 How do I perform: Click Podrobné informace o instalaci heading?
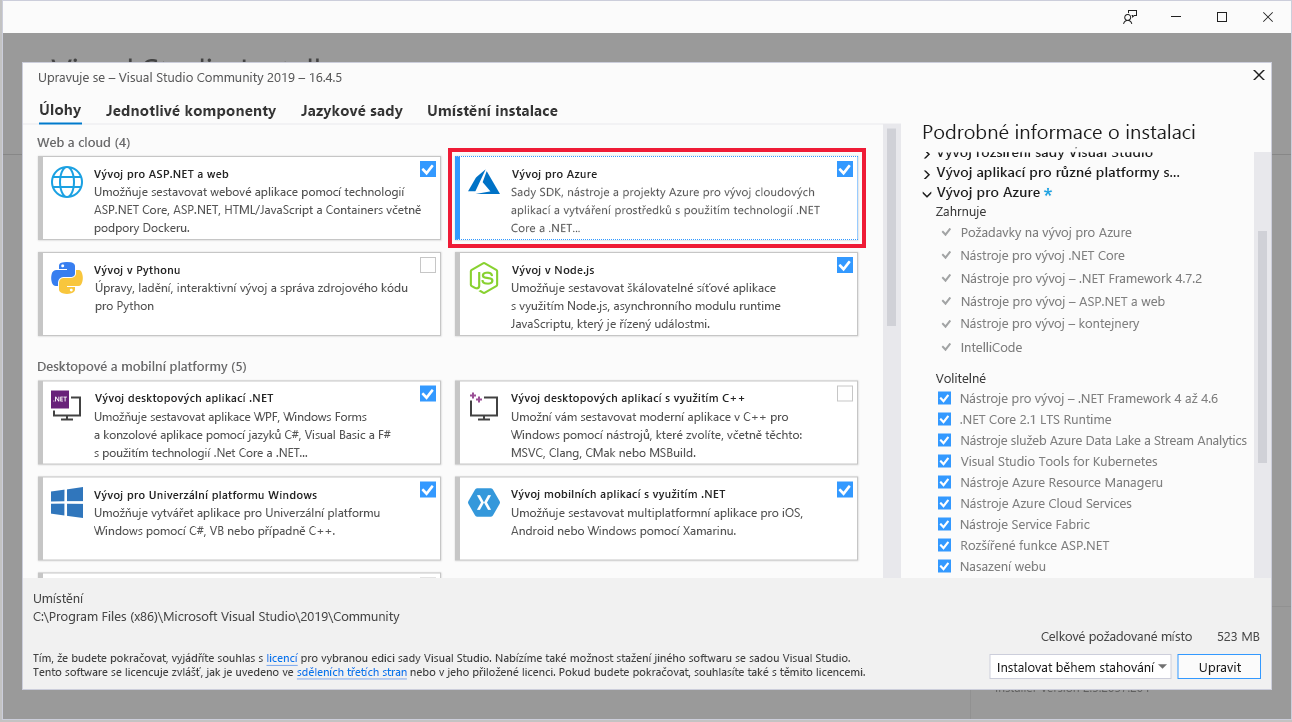click(1059, 132)
